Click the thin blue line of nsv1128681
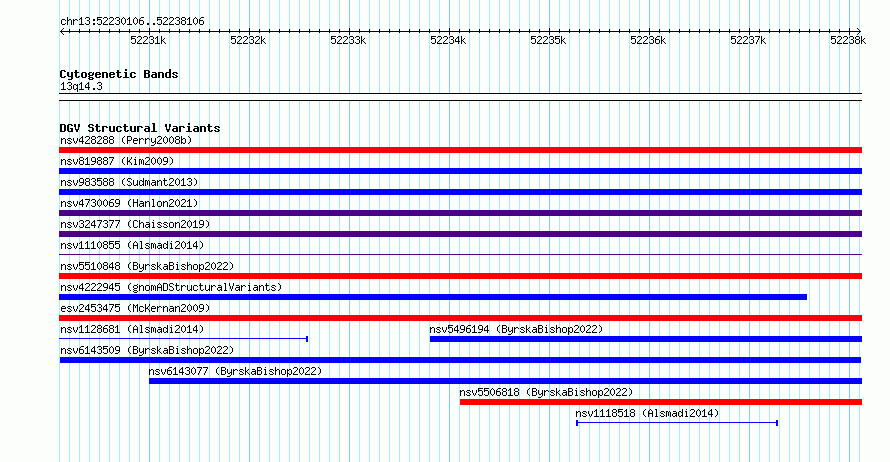The width and height of the screenshot is (890, 462). coord(183,339)
